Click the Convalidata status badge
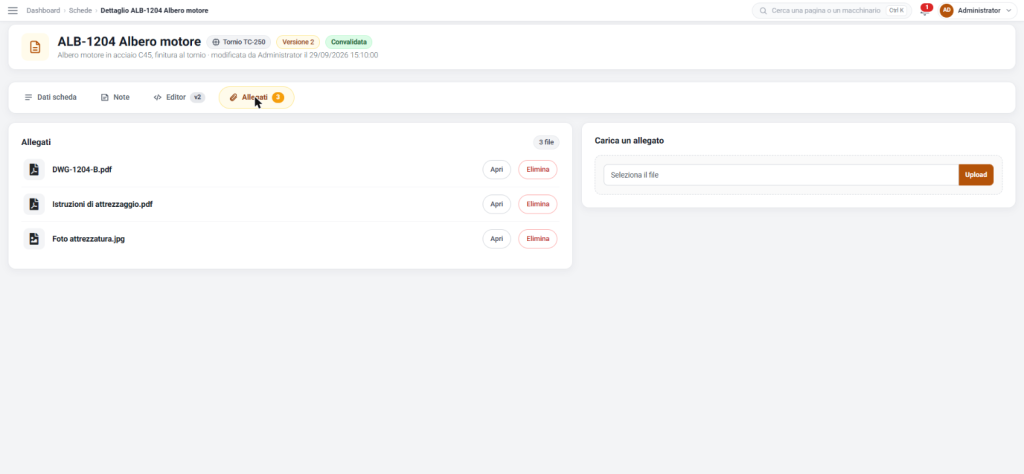The width and height of the screenshot is (1024, 474). click(x=349, y=42)
